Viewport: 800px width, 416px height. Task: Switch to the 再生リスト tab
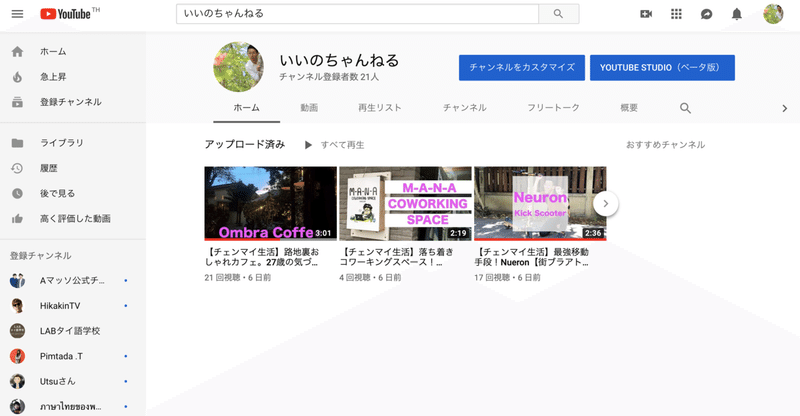tap(380, 108)
